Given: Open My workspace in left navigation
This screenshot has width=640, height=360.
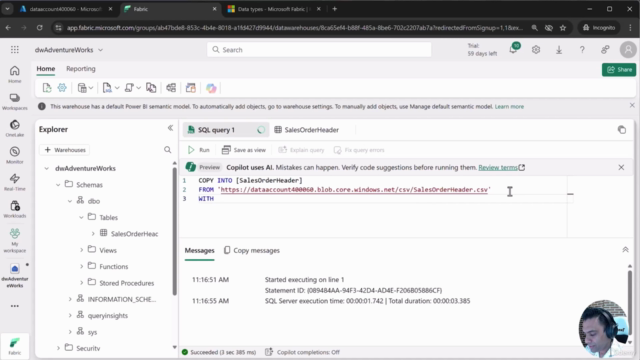Looking at the screenshot, I should 15,240.
